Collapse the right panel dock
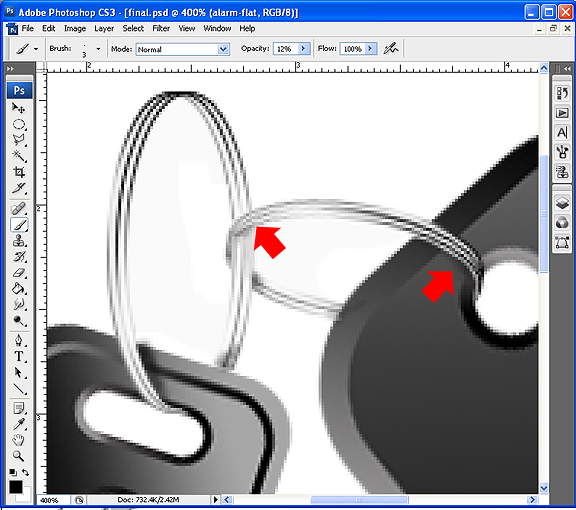Viewport: 576px width, 510px height. pyautogui.click(x=567, y=68)
